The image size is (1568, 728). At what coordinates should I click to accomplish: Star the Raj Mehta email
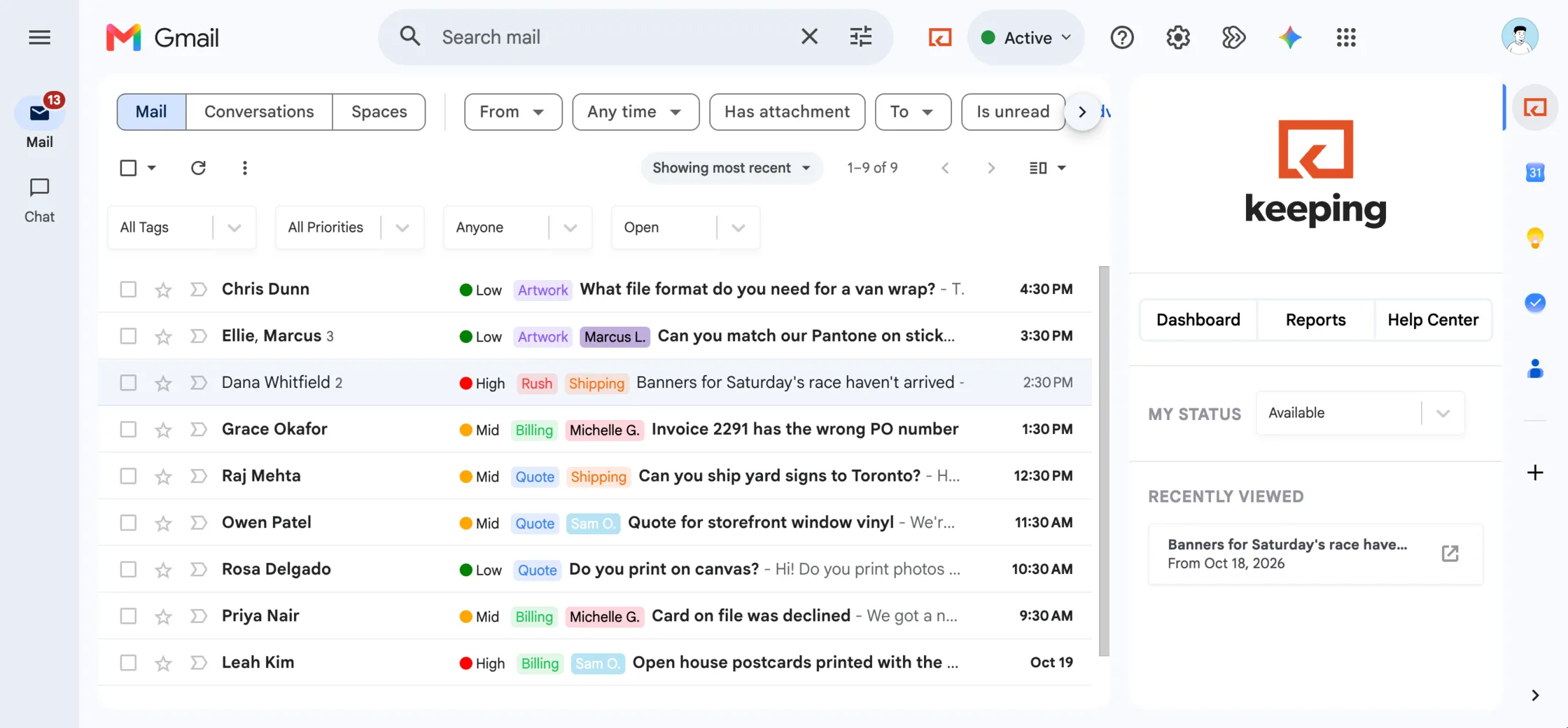click(x=163, y=477)
